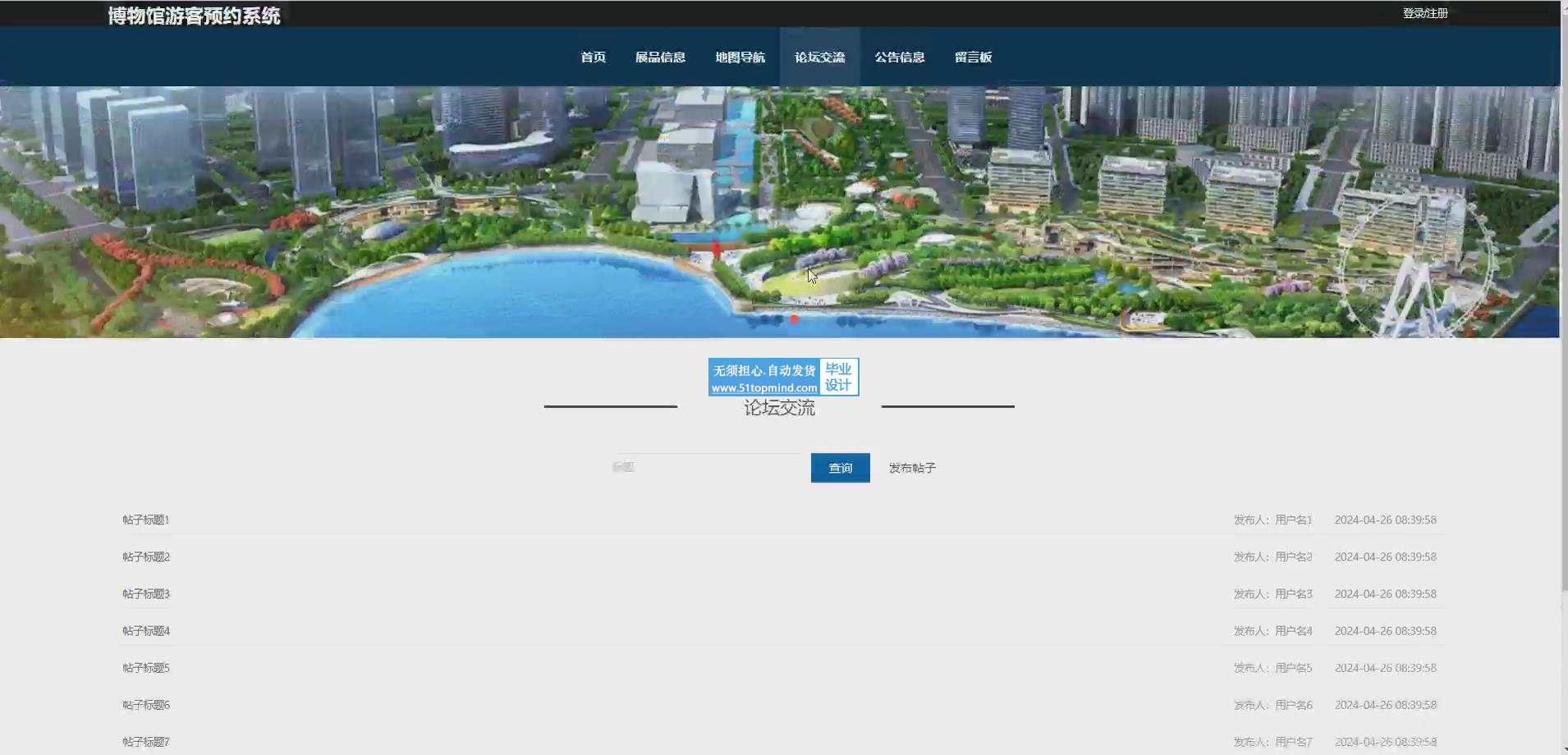Image resolution: width=1568 pixels, height=755 pixels.
Task: Open the 展品信息 navigation item
Action: pyautogui.click(x=660, y=57)
